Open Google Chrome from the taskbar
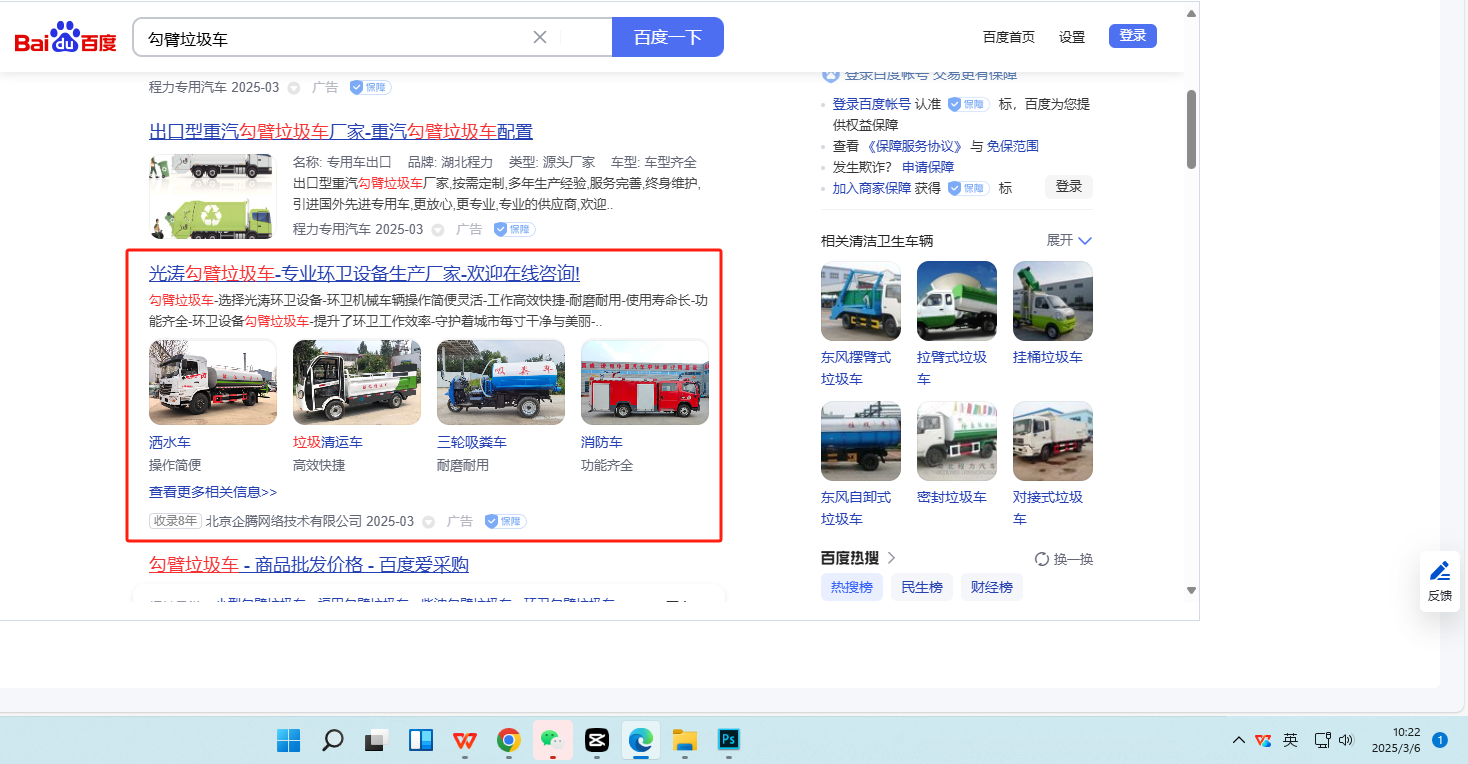 [x=508, y=740]
